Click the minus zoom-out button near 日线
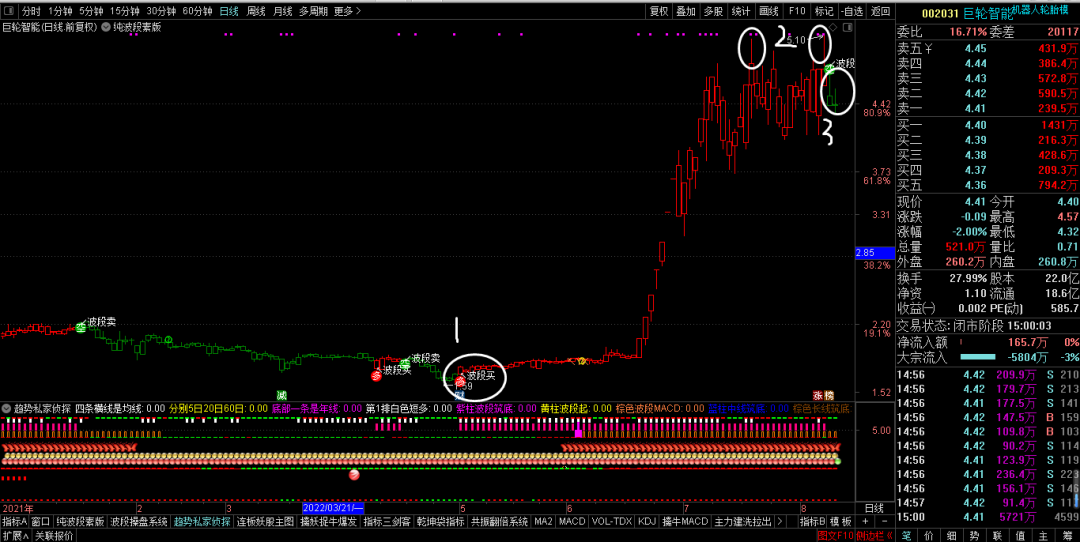 [x=884, y=521]
